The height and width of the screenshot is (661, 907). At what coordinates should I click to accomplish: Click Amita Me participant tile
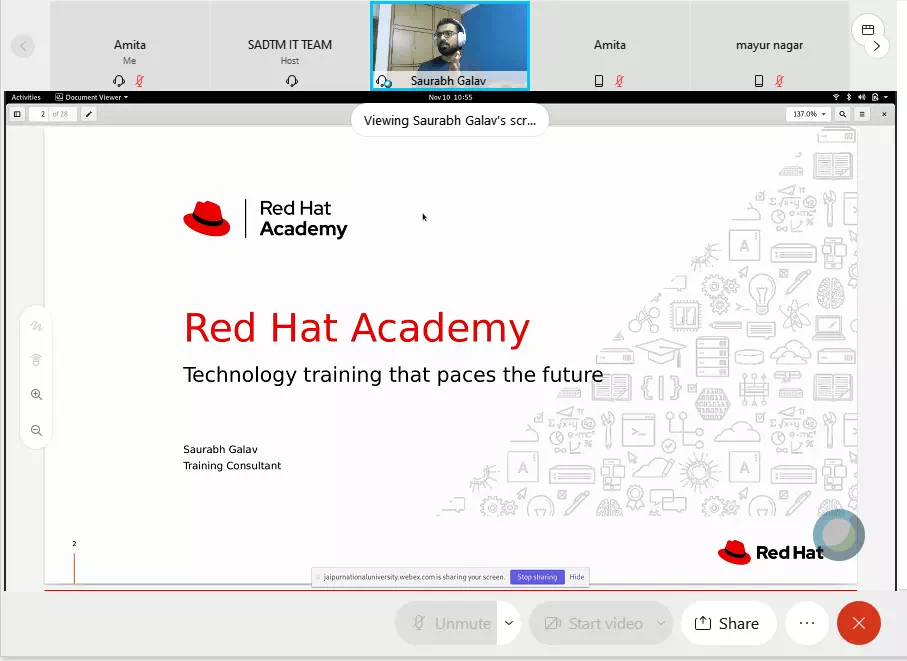click(130, 46)
